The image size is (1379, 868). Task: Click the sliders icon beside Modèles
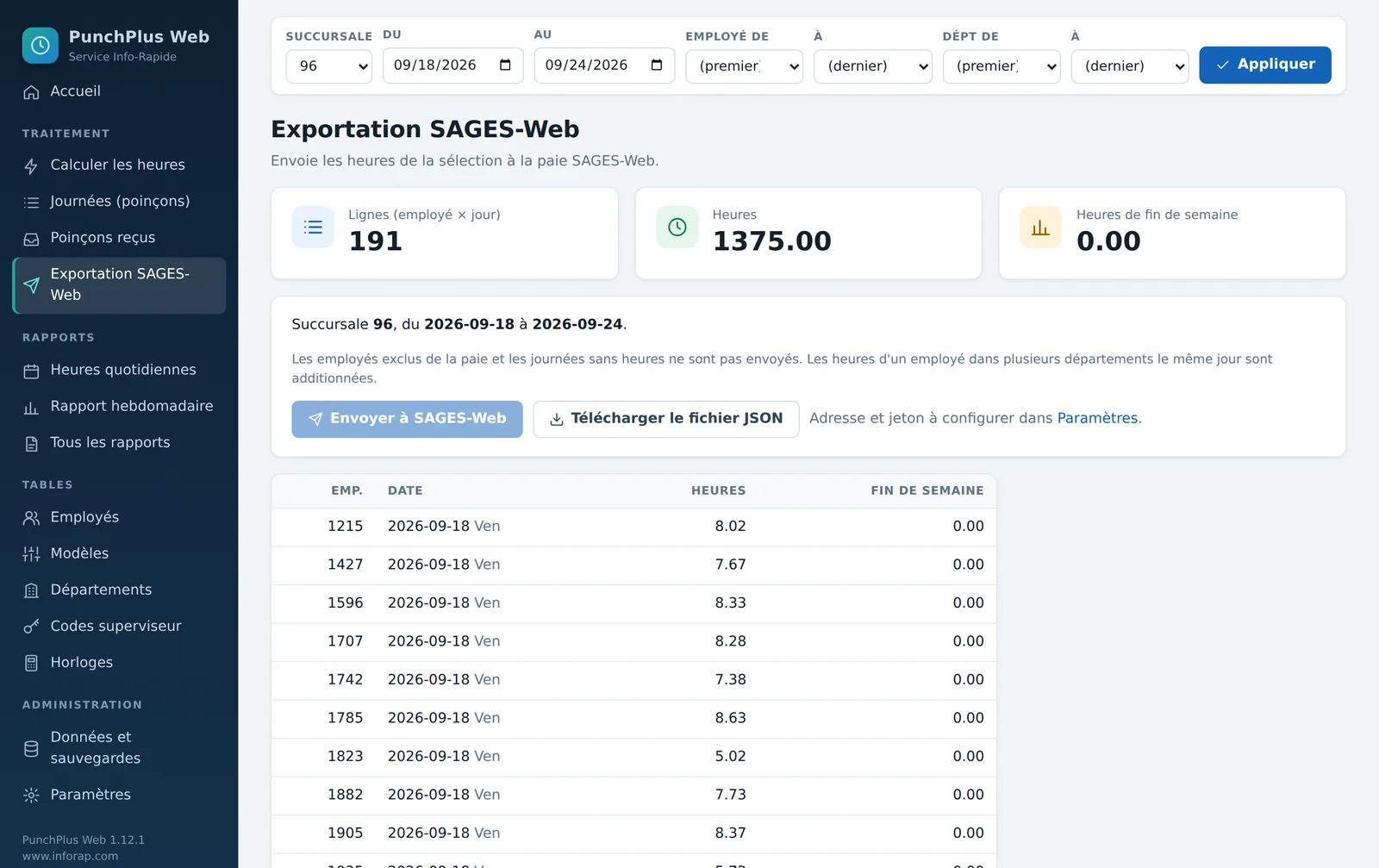(31, 554)
